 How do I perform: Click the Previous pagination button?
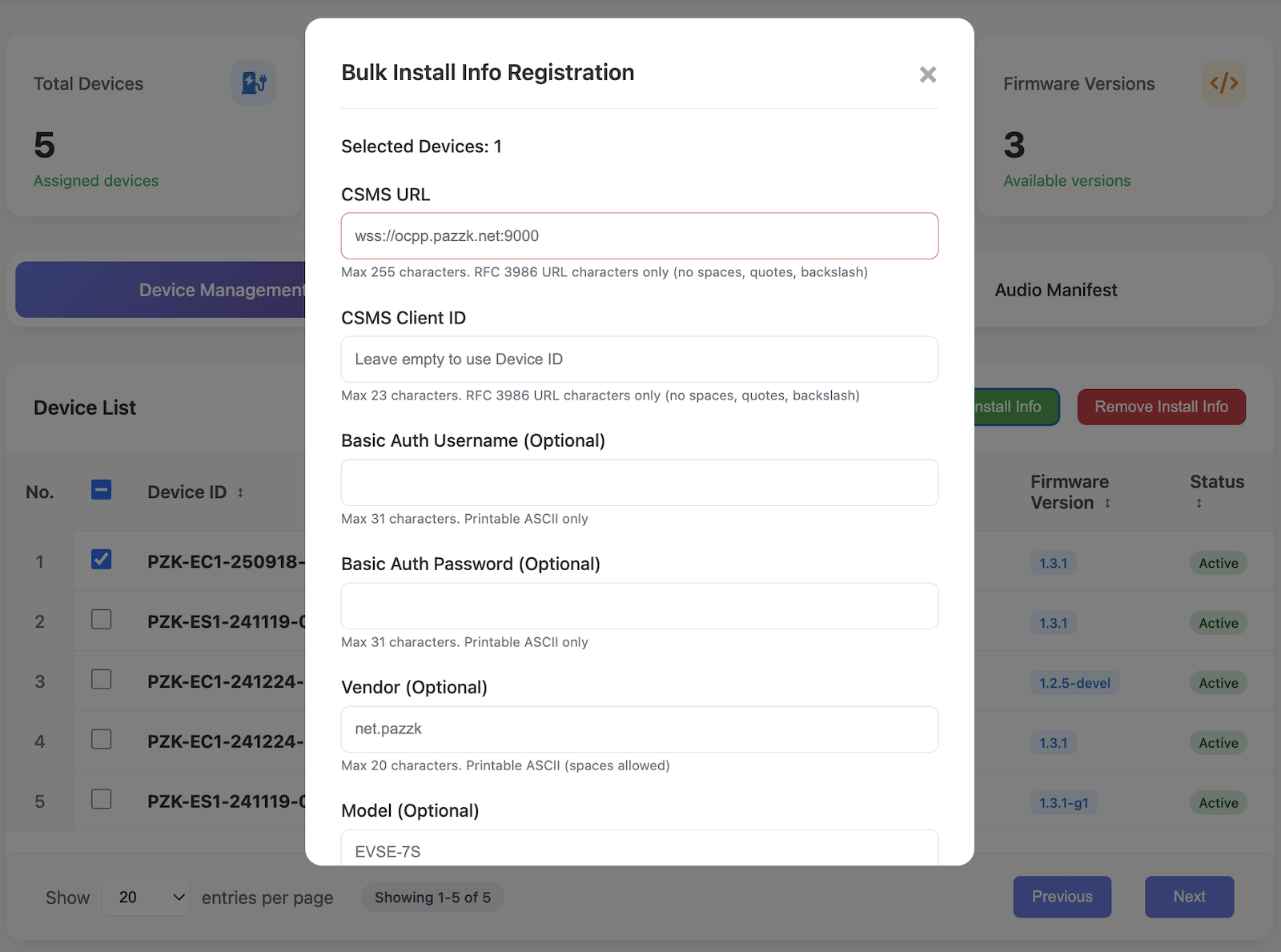point(1062,897)
